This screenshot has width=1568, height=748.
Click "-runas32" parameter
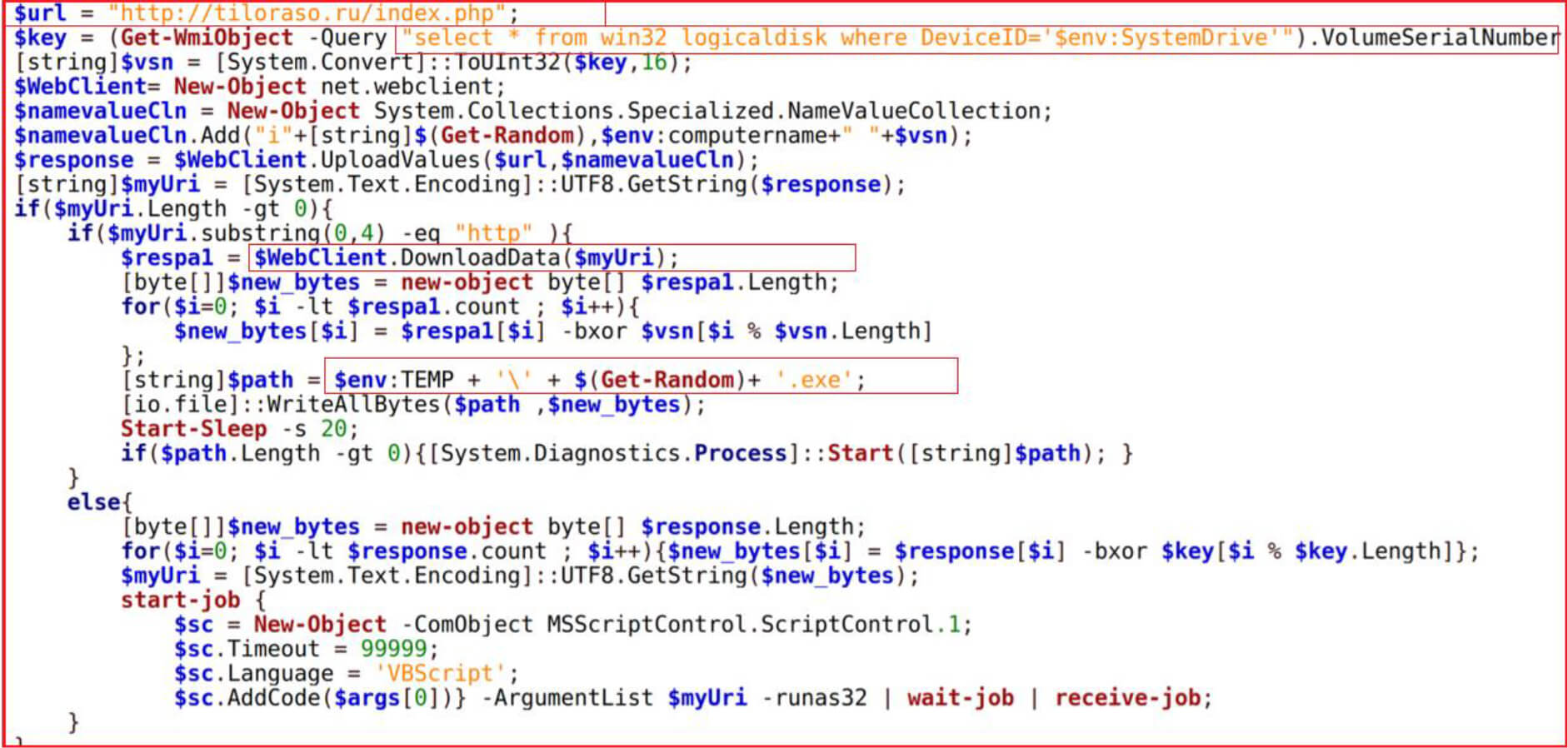click(814, 698)
